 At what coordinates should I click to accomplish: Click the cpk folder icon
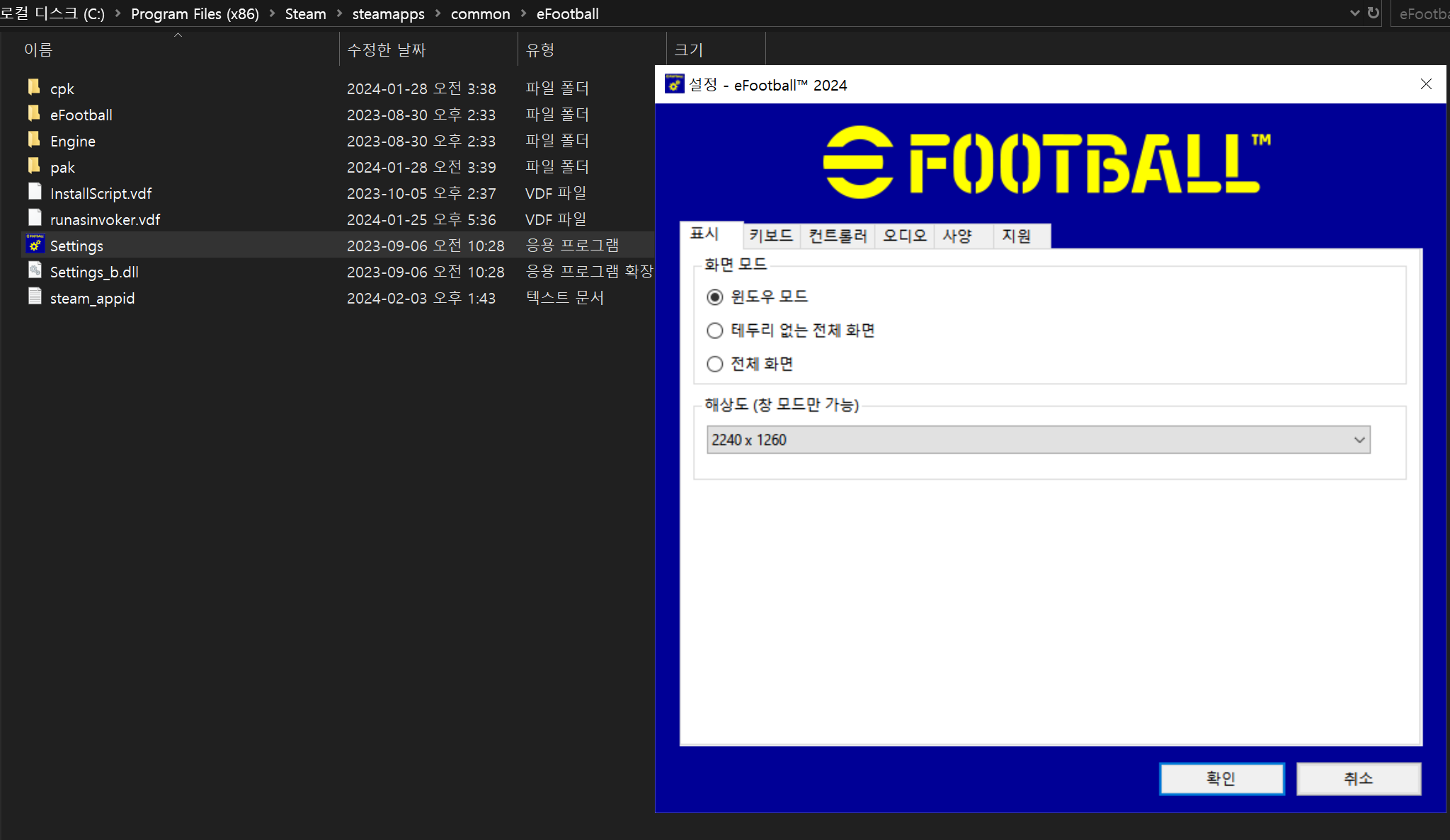click(34, 88)
